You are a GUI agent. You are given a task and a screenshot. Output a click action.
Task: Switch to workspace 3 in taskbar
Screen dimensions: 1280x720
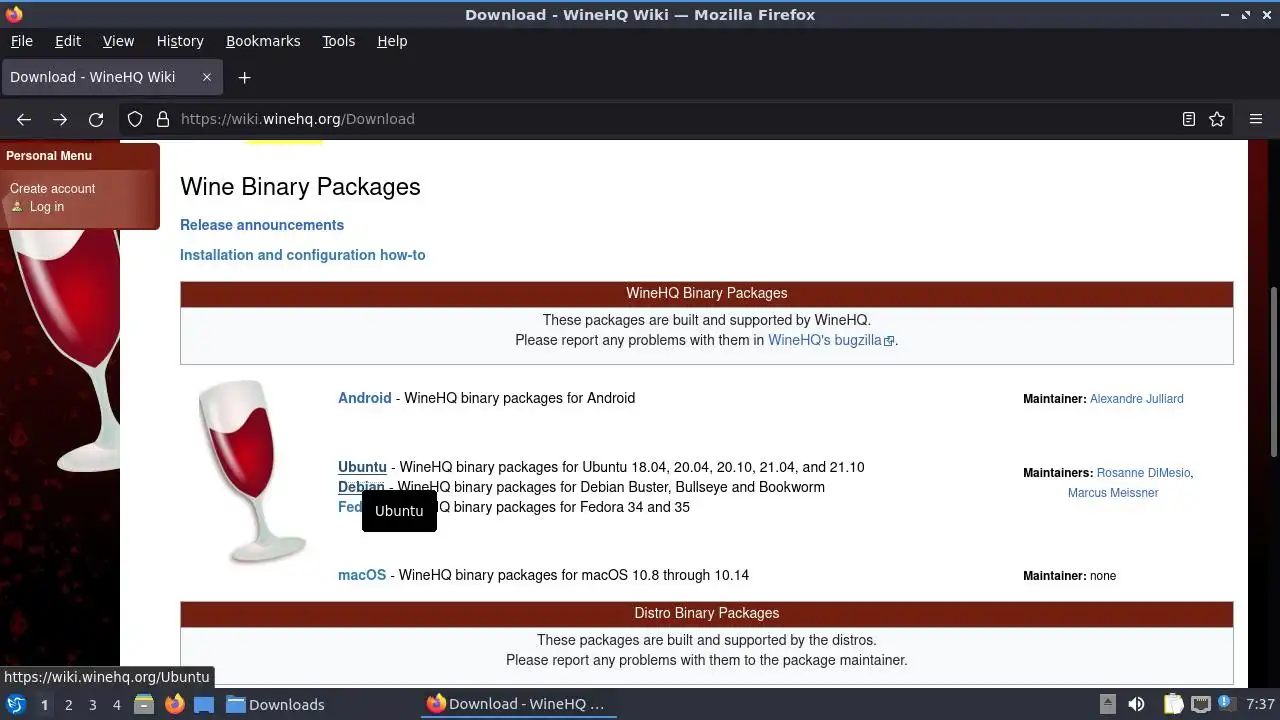[92, 705]
